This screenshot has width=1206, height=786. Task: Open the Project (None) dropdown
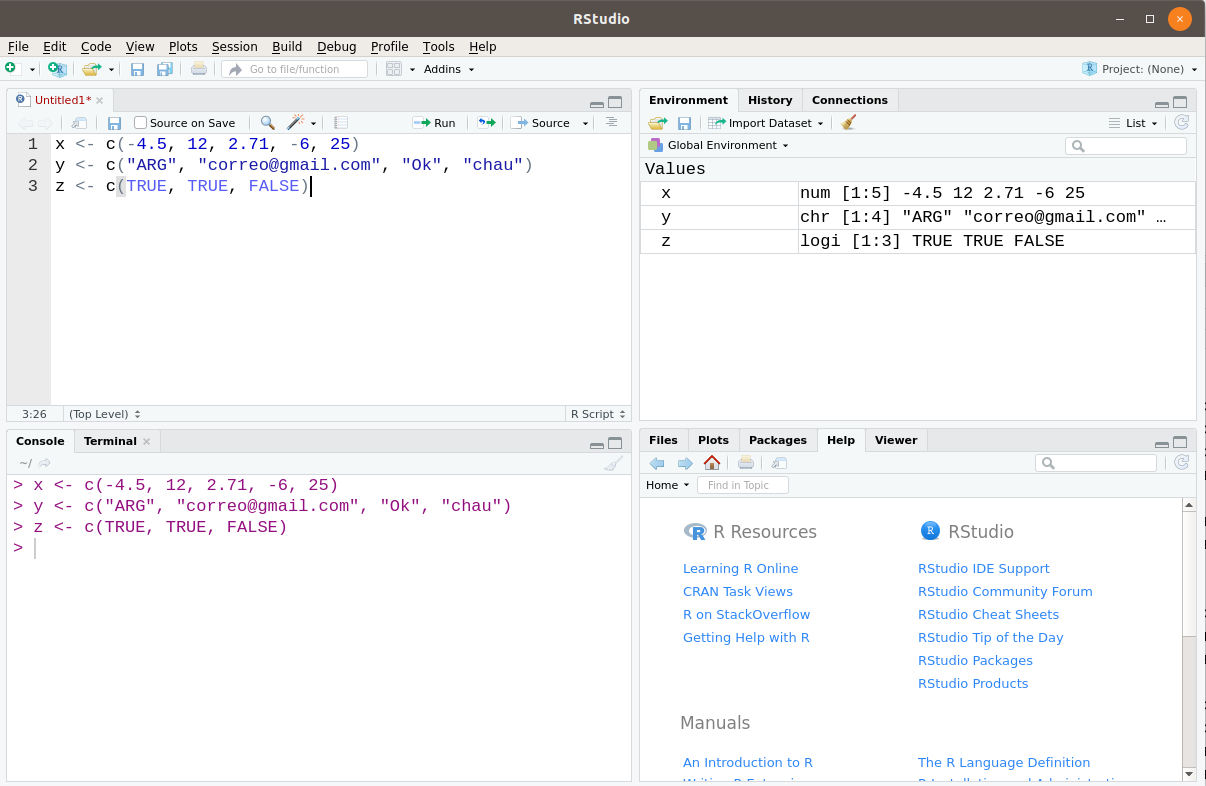(1141, 69)
